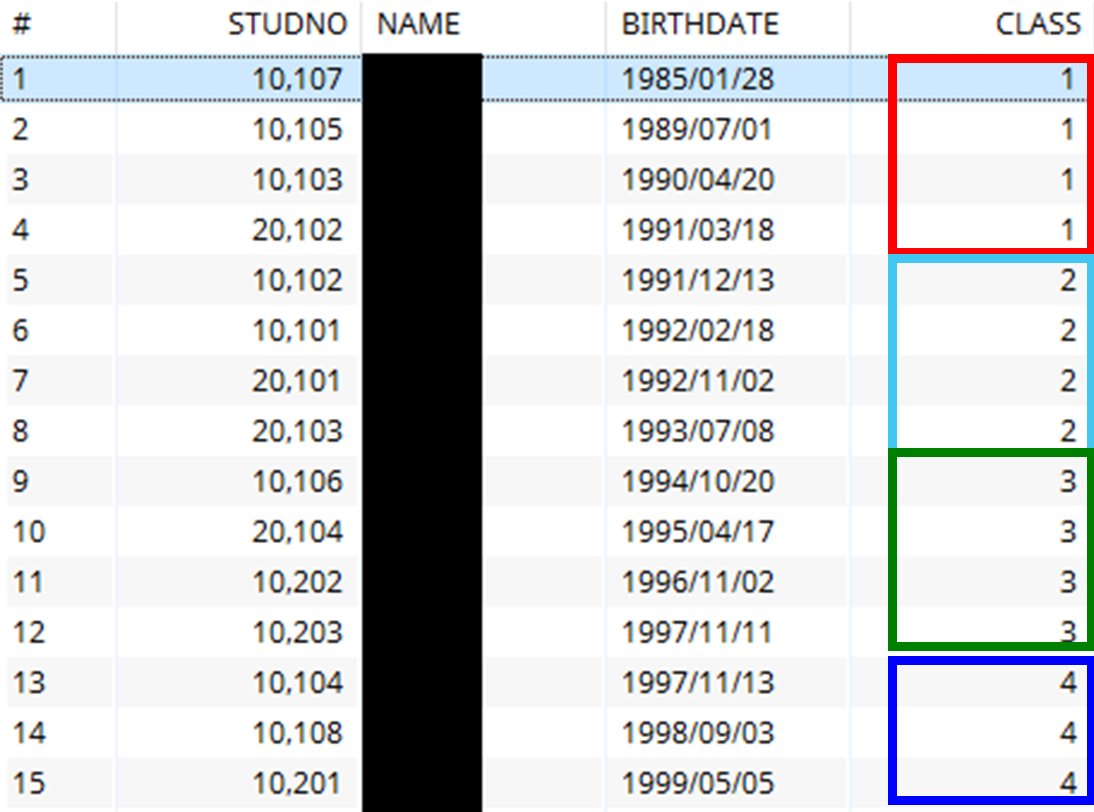1094x812 pixels.
Task: Click birthdate 1996/11/02
Action: tap(698, 581)
